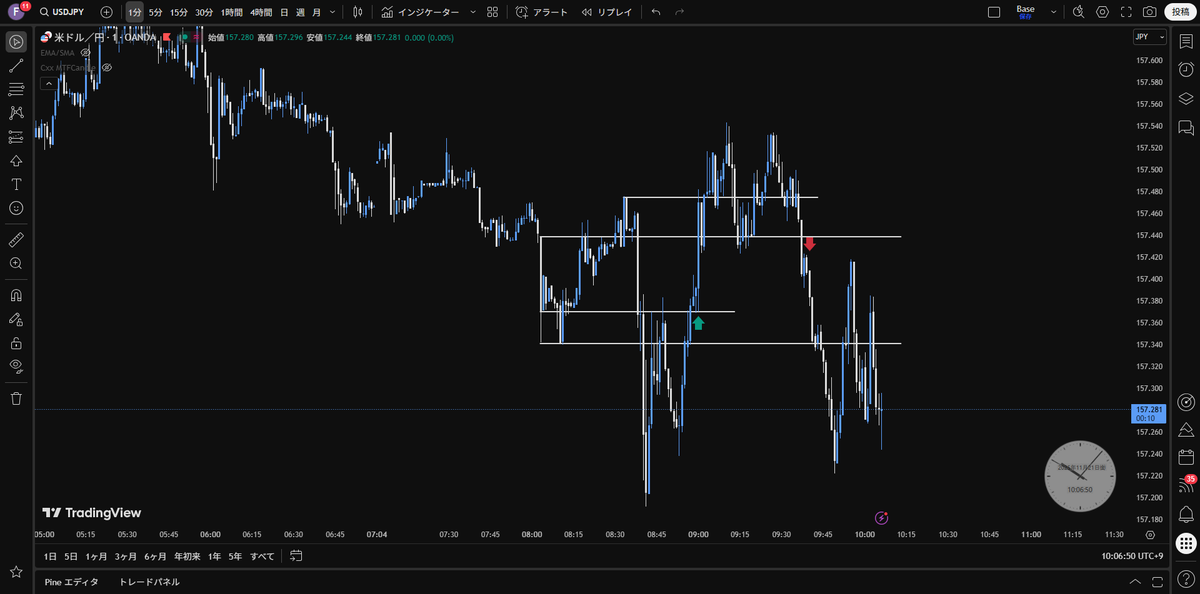Select the zoom in magnifier tool
1200x594 pixels.
pos(16,263)
